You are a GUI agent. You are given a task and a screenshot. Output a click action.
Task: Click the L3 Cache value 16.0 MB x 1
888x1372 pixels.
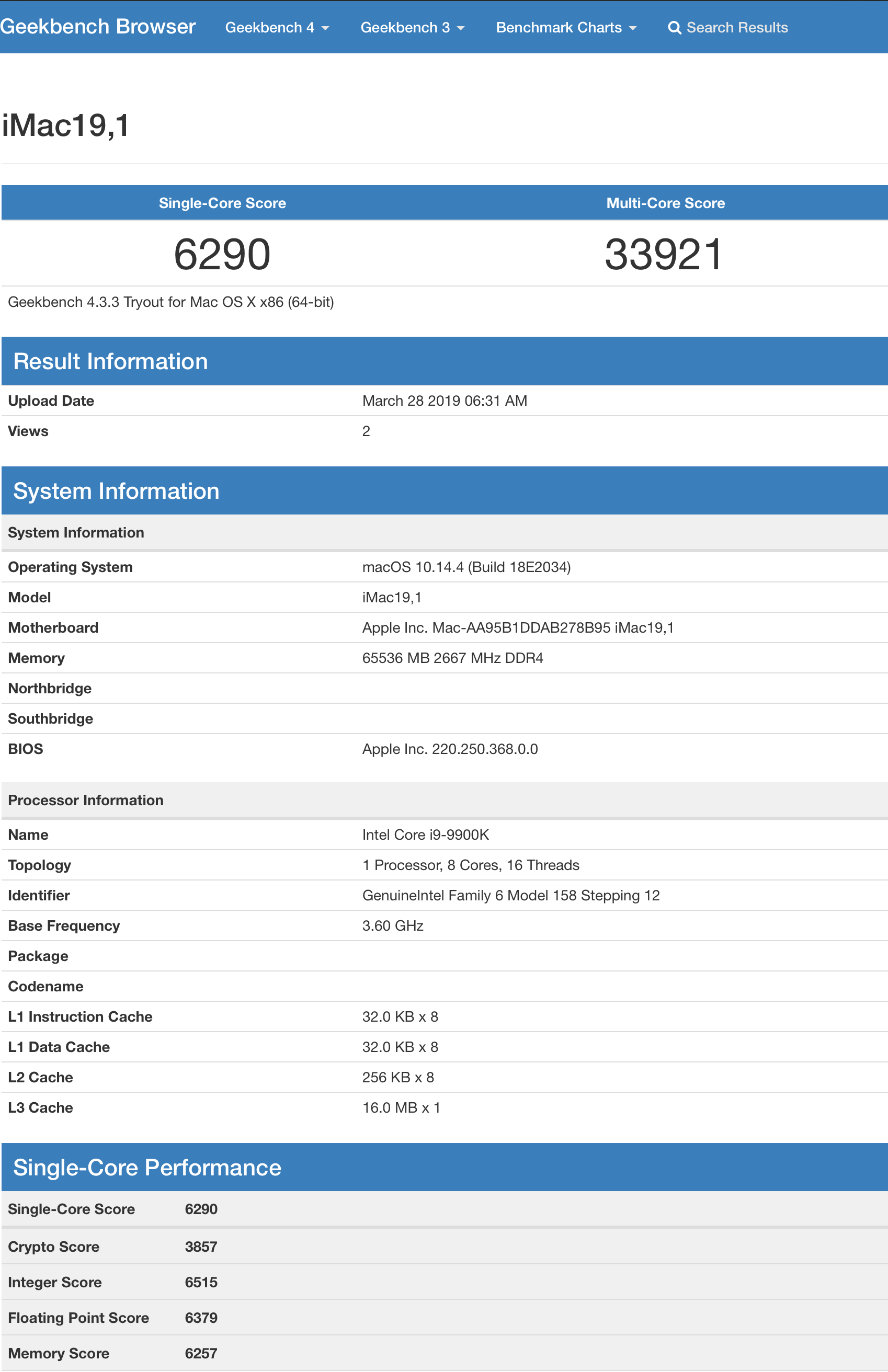coord(401,1107)
